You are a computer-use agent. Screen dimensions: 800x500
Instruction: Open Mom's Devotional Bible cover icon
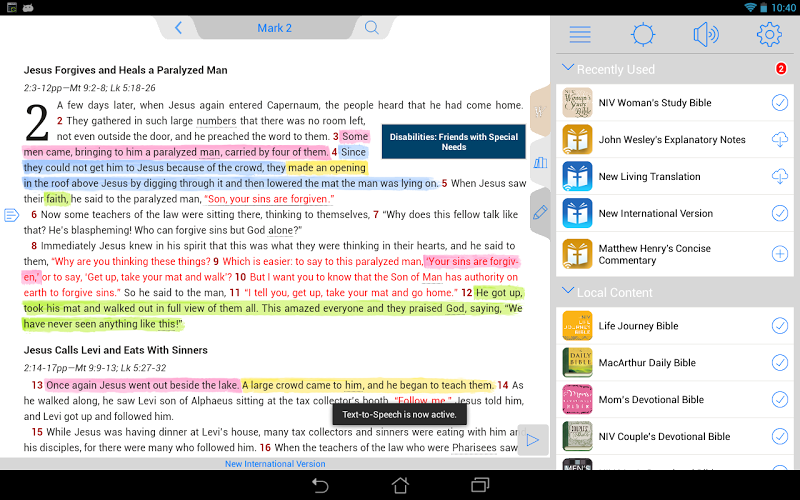coord(577,399)
